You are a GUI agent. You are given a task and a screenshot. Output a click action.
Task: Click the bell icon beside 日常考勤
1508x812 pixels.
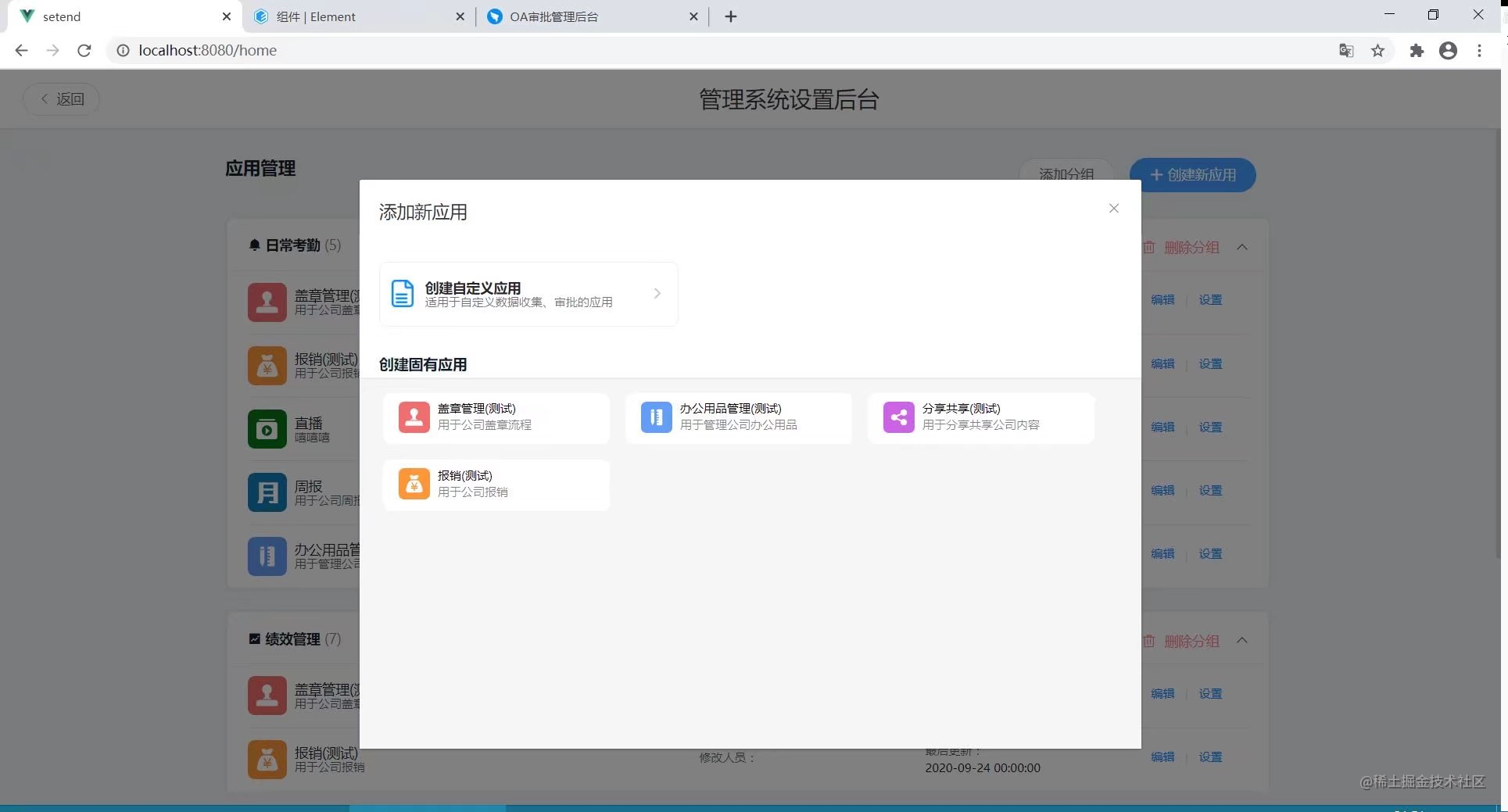254,245
